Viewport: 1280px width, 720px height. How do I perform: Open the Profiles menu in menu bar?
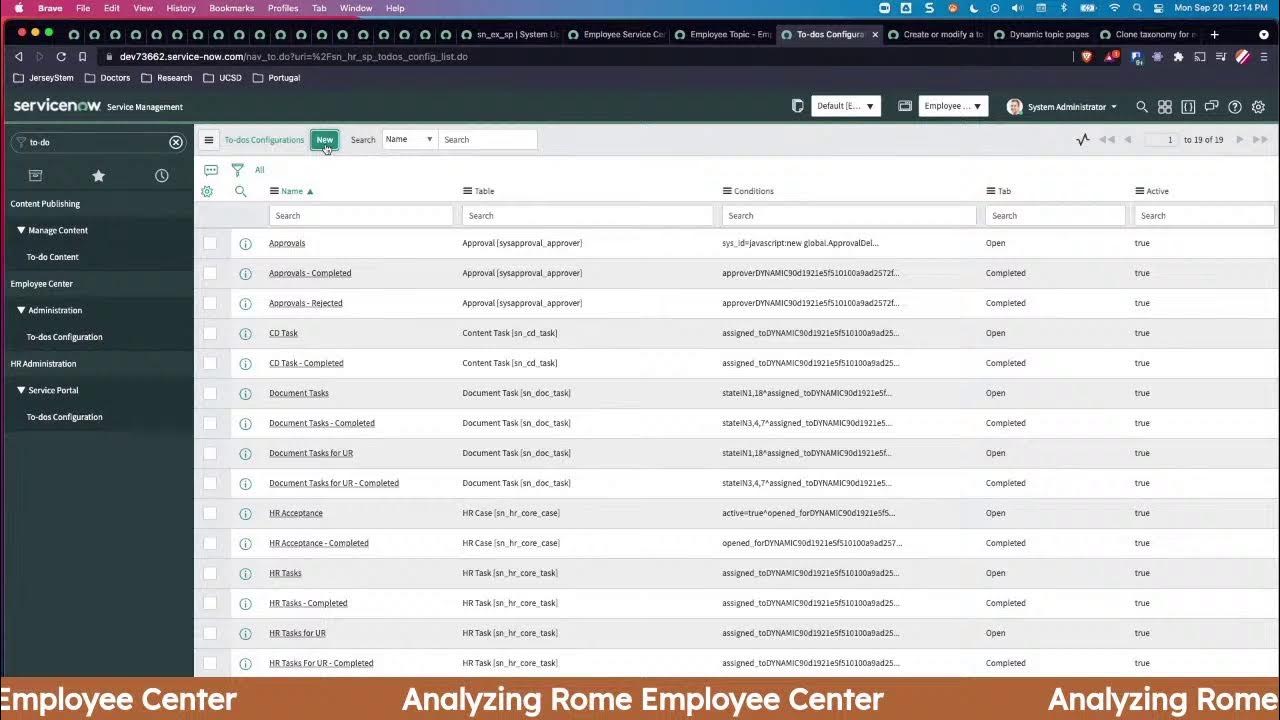click(x=283, y=8)
